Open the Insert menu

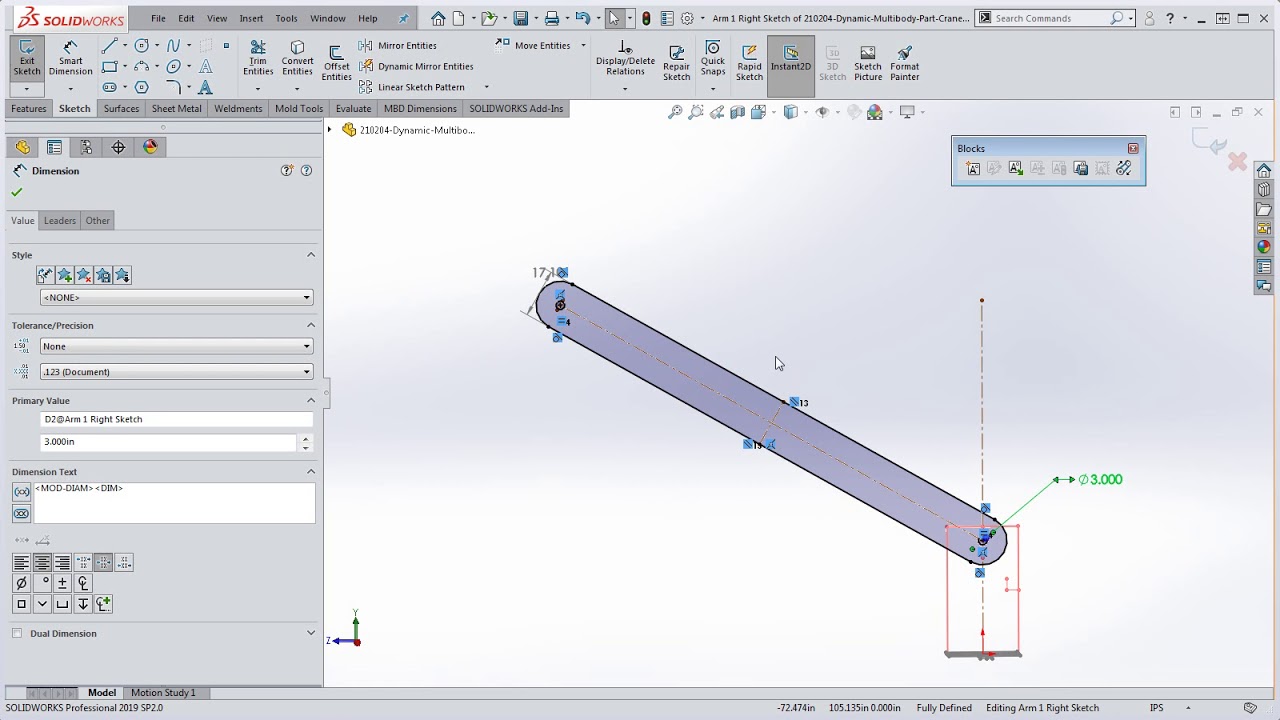(251, 18)
